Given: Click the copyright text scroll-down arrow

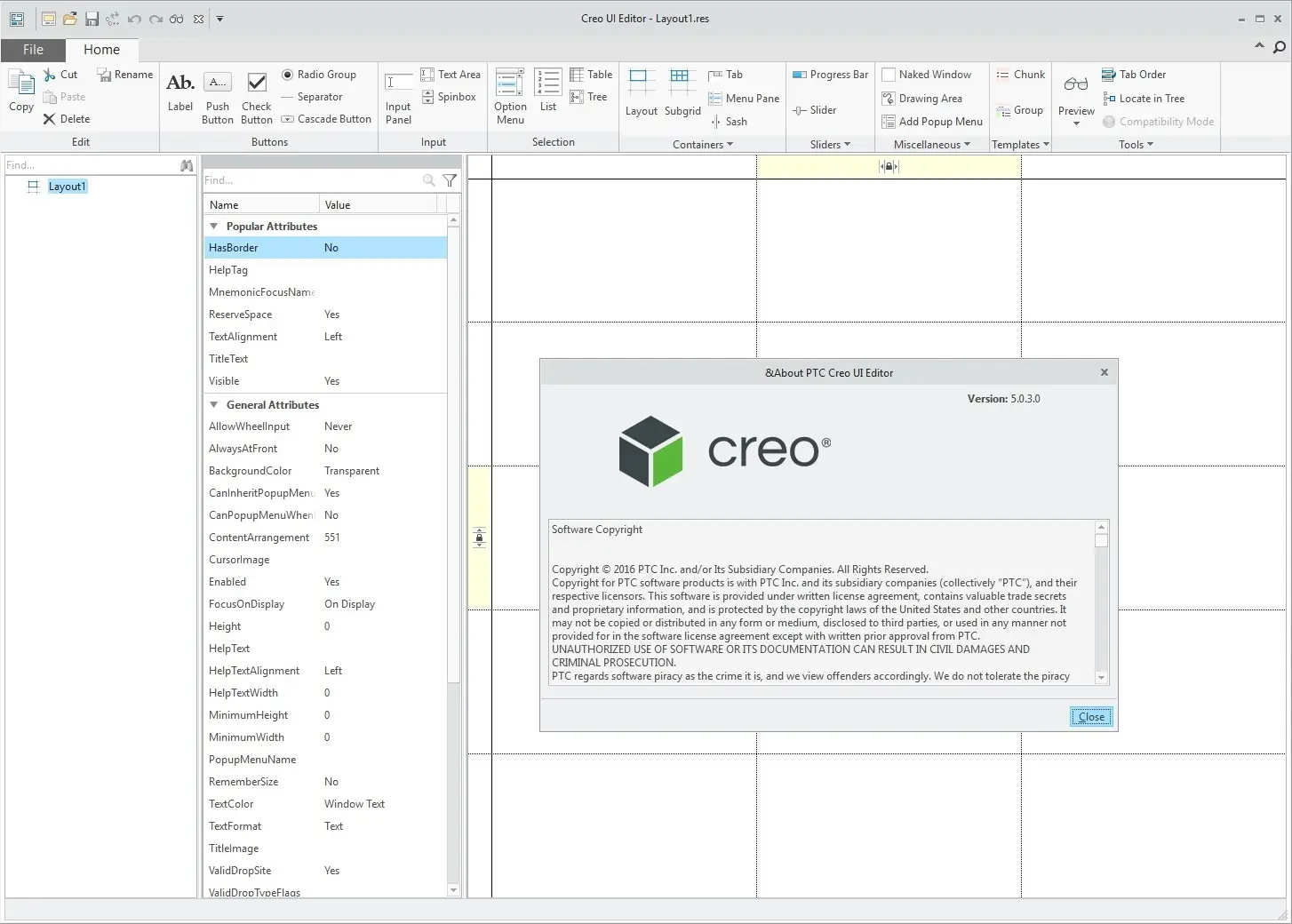Looking at the screenshot, I should [x=1102, y=678].
